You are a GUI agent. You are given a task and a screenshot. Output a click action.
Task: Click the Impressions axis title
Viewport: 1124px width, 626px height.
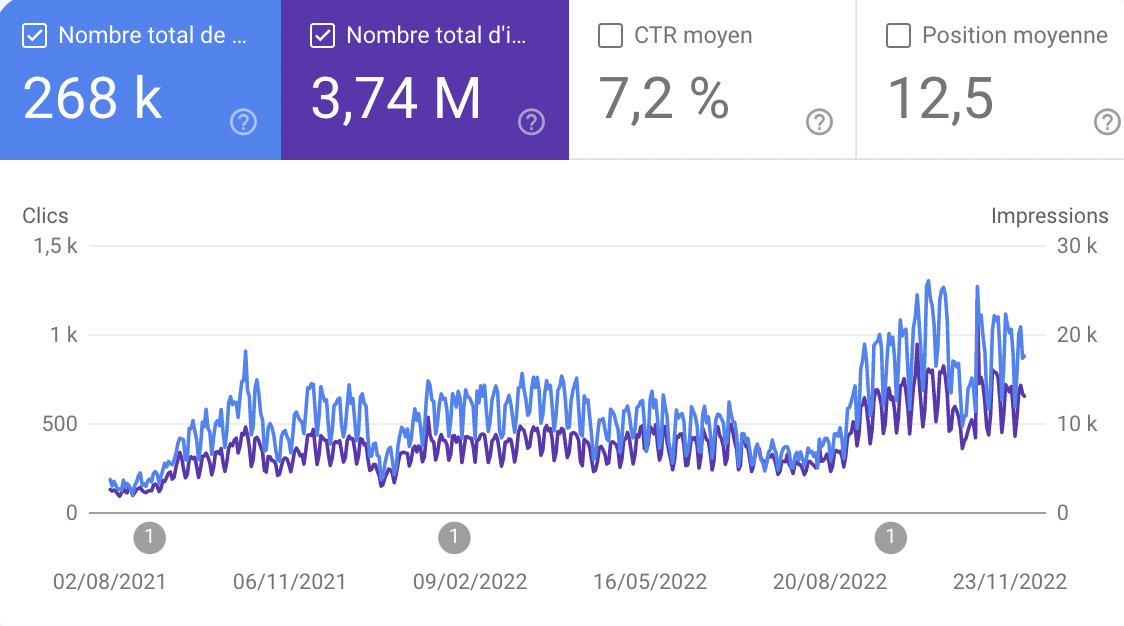tap(1049, 216)
